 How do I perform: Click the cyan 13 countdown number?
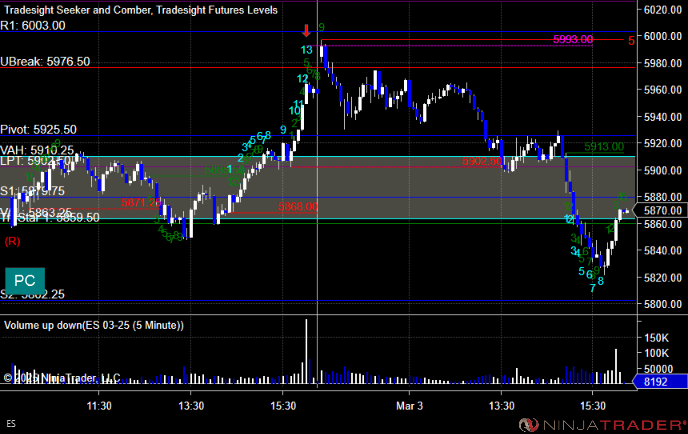click(307, 50)
